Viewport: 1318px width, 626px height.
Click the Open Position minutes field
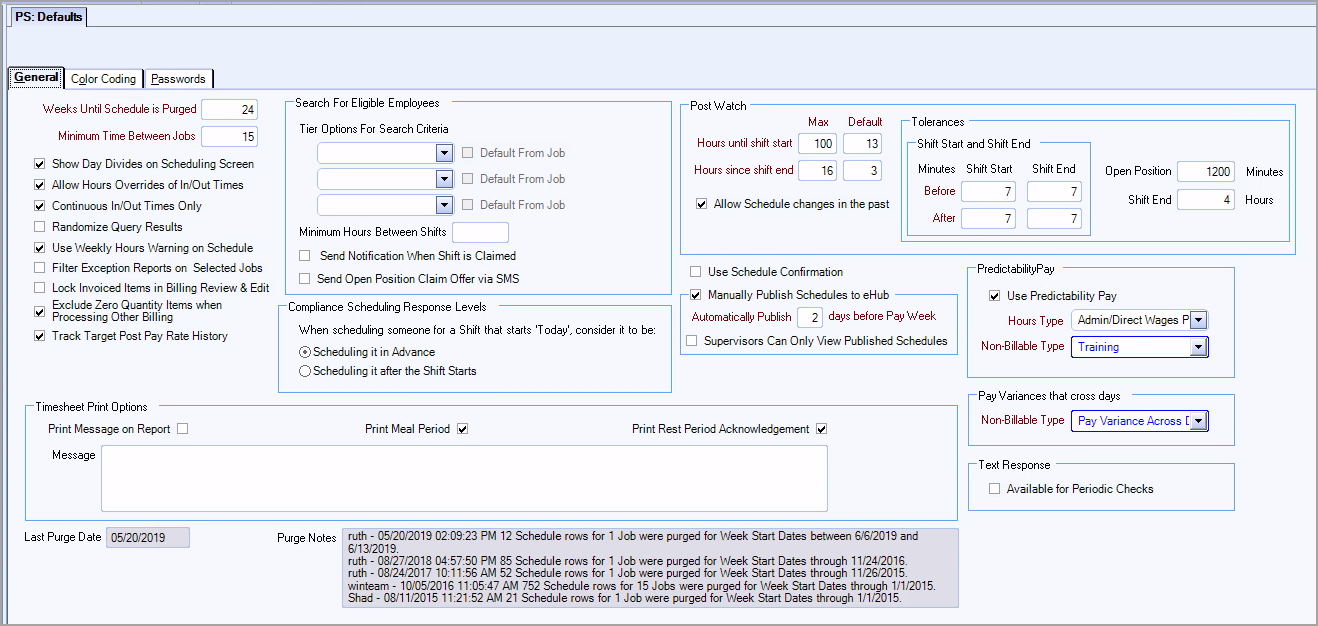pos(1205,172)
